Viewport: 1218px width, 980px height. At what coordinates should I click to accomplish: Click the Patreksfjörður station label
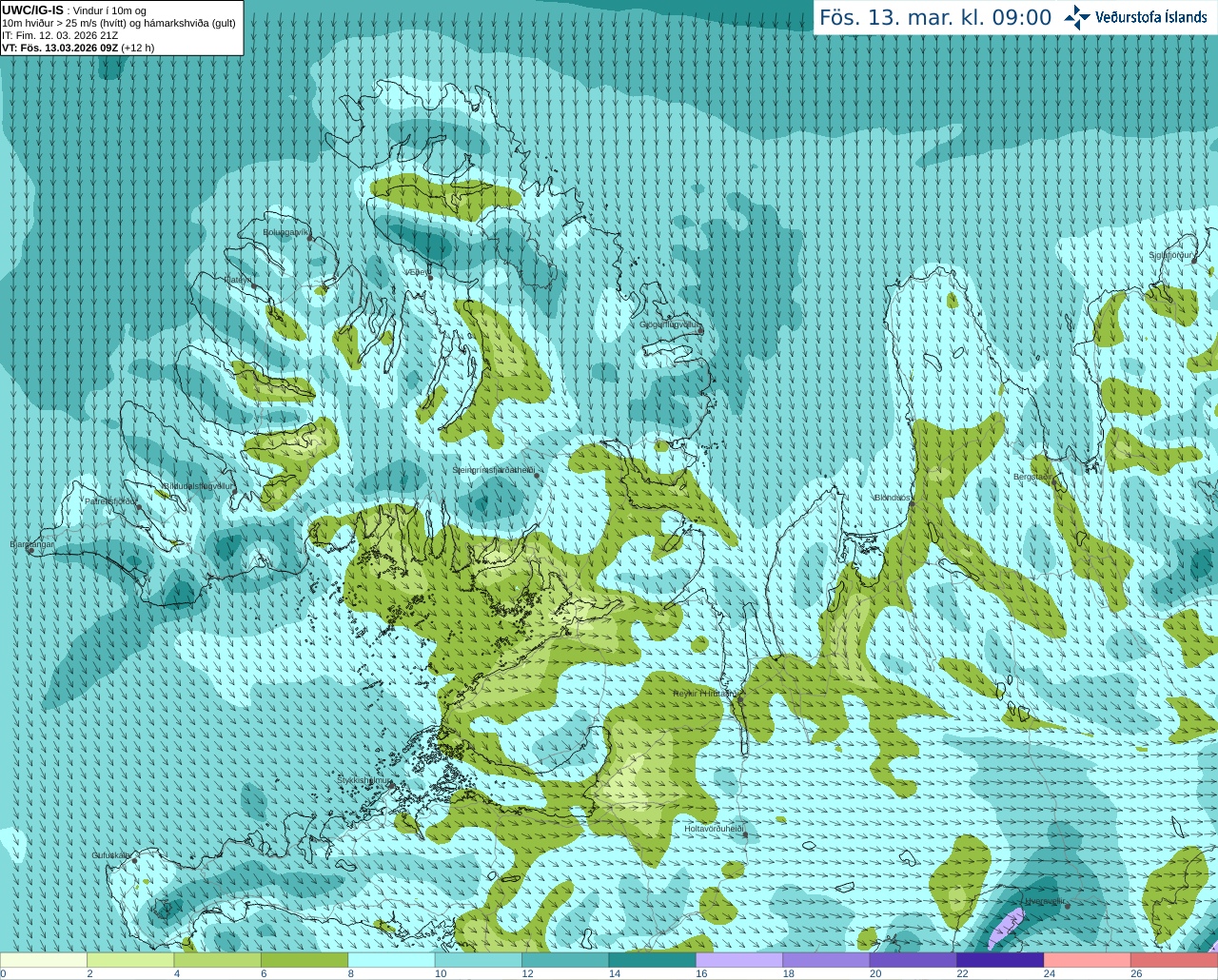pyautogui.click(x=111, y=501)
